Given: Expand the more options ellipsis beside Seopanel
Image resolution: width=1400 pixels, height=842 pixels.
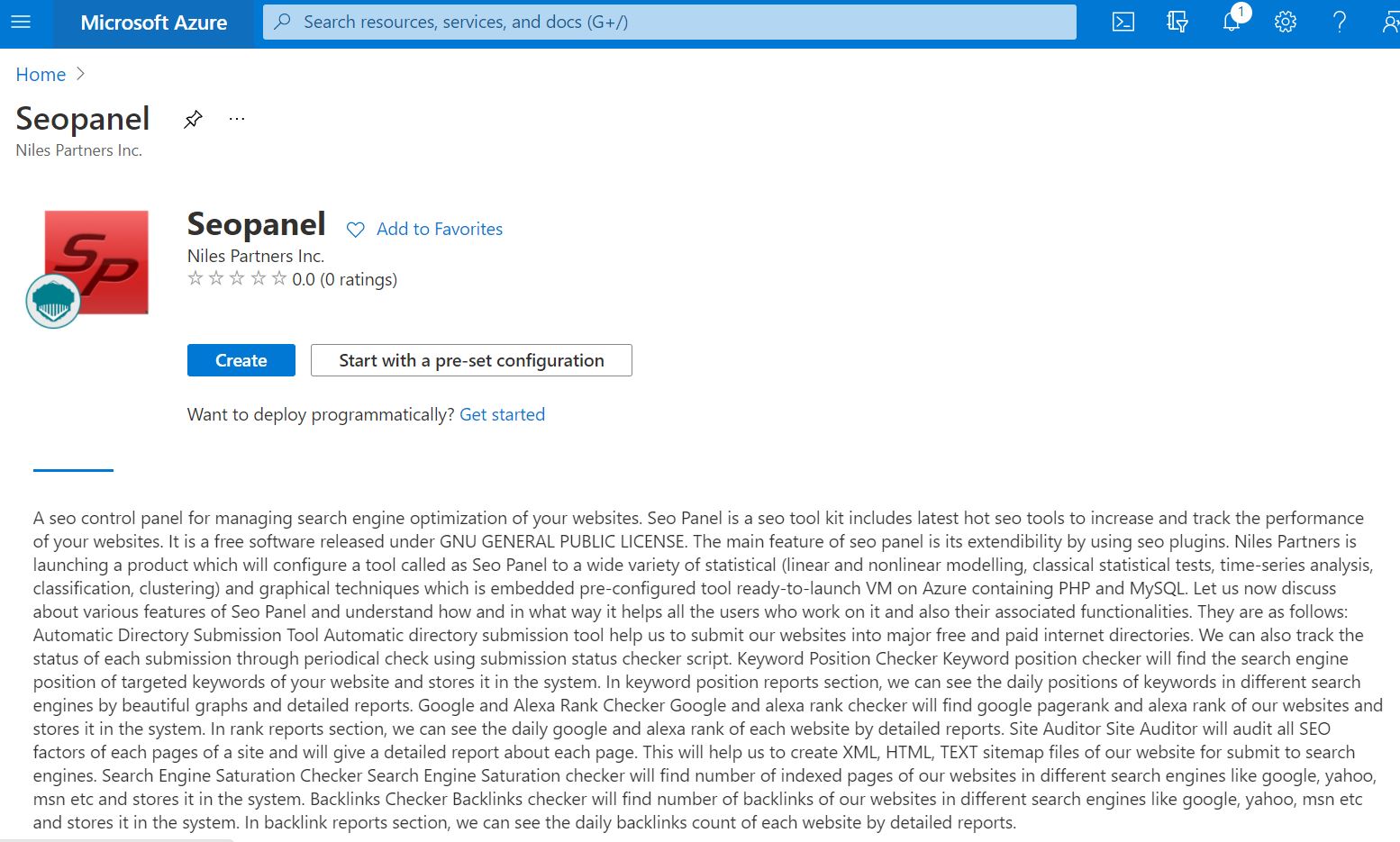Looking at the screenshot, I should point(237,119).
